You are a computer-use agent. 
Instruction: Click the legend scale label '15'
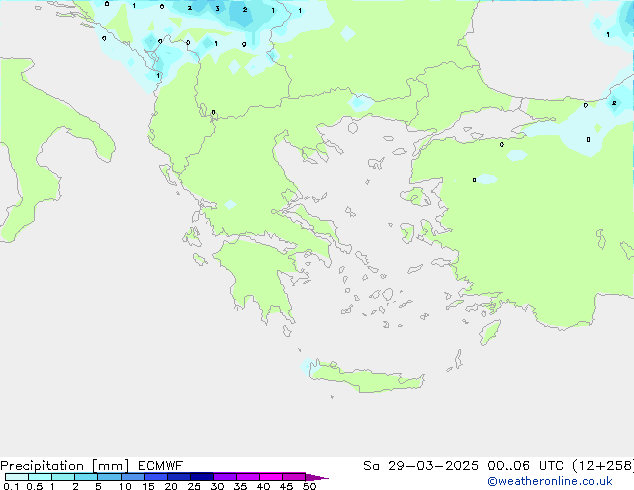coord(148,486)
